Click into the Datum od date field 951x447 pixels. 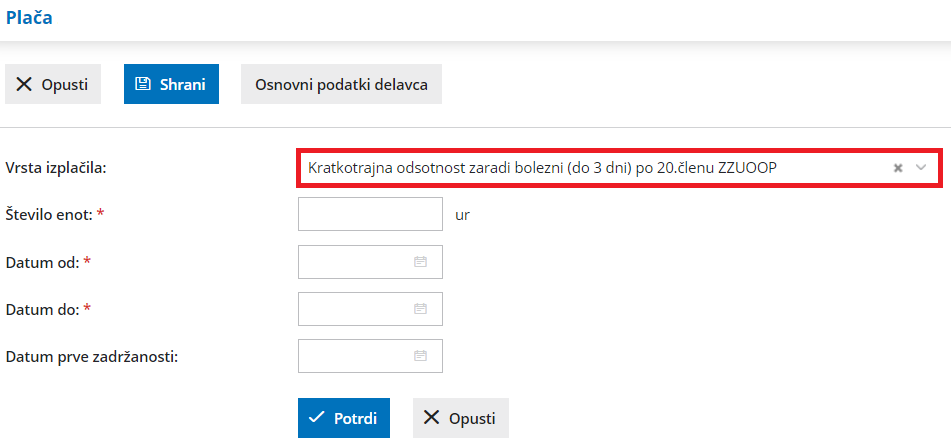point(355,262)
